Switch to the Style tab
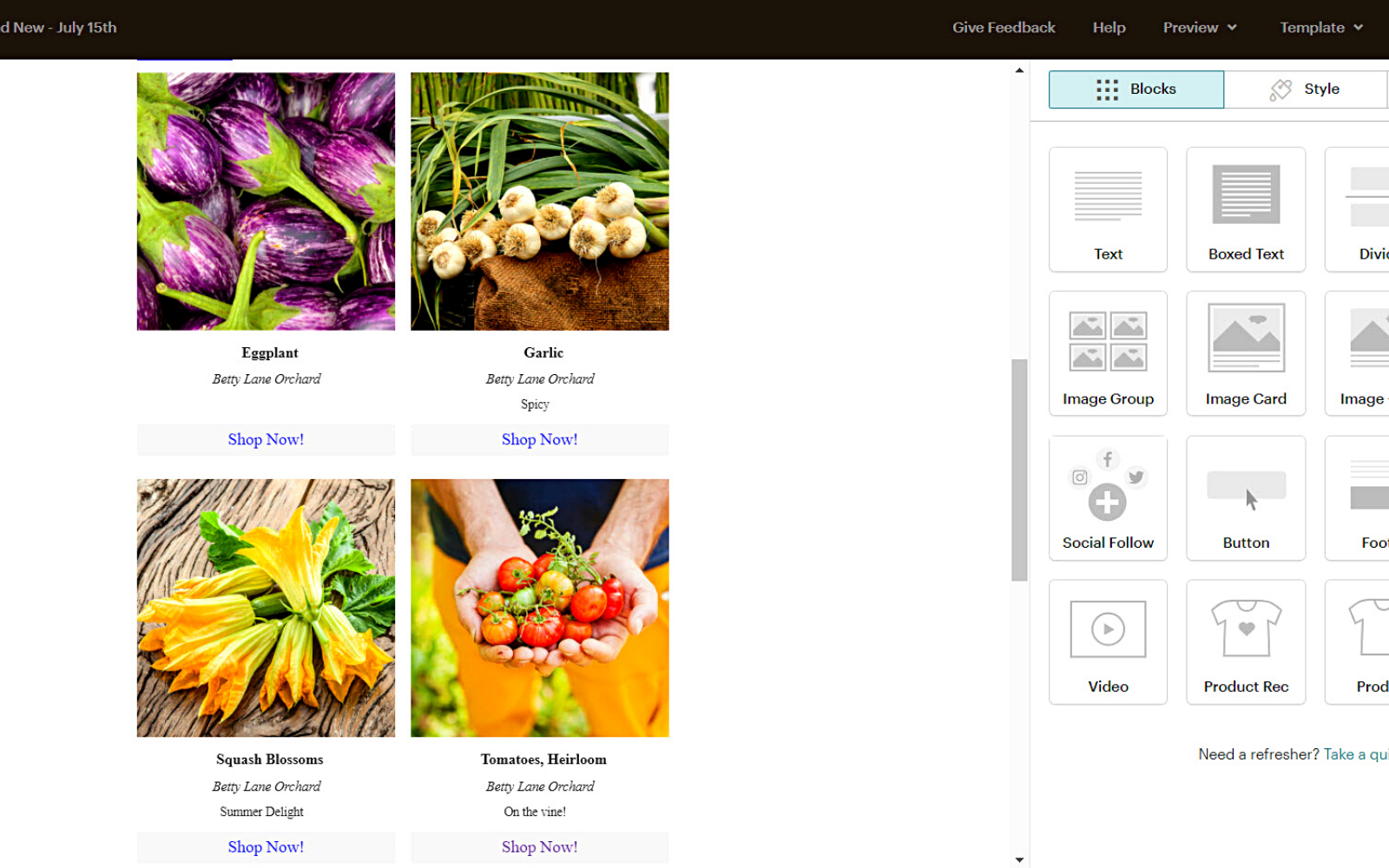The width and height of the screenshot is (1389, 868). (1306, 89)
